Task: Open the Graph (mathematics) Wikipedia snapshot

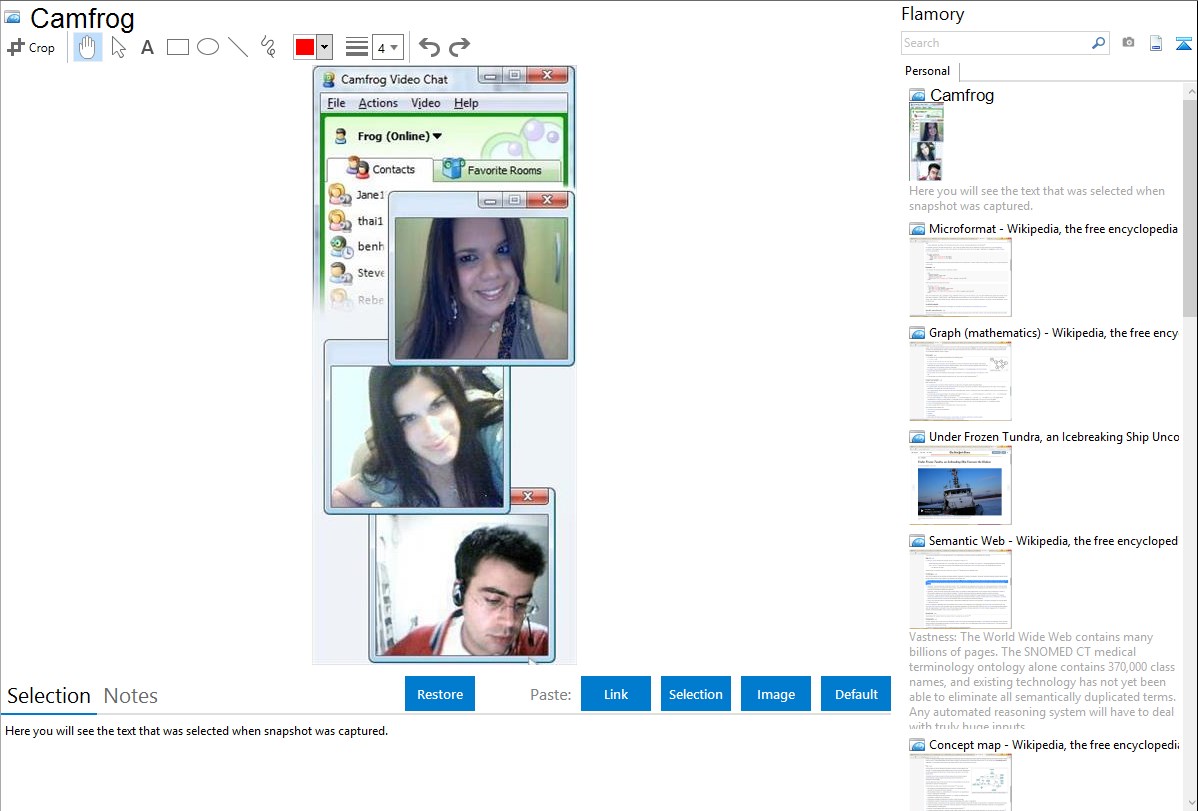Action: [x=960, y=381]
